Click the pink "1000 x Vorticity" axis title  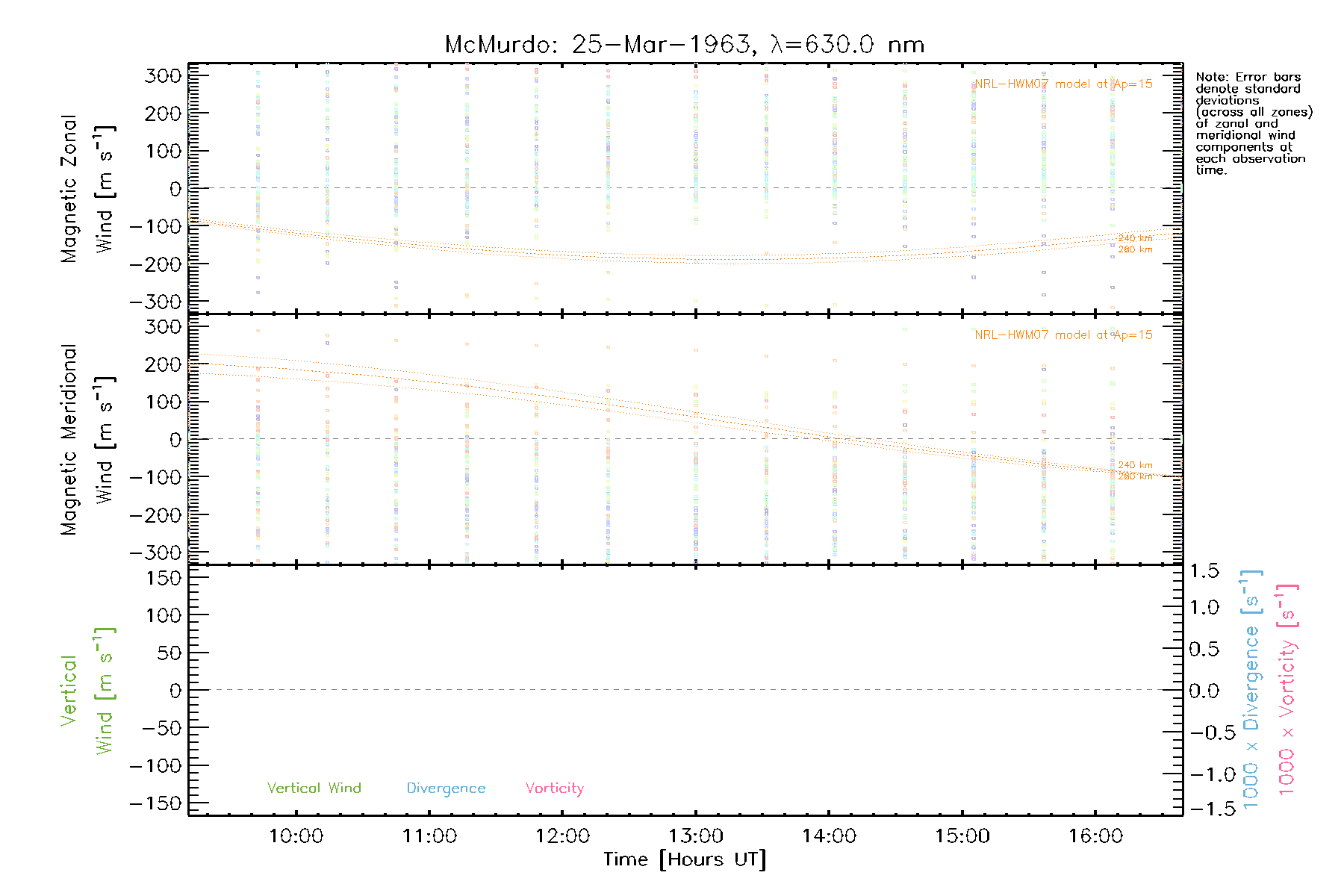1287,689
